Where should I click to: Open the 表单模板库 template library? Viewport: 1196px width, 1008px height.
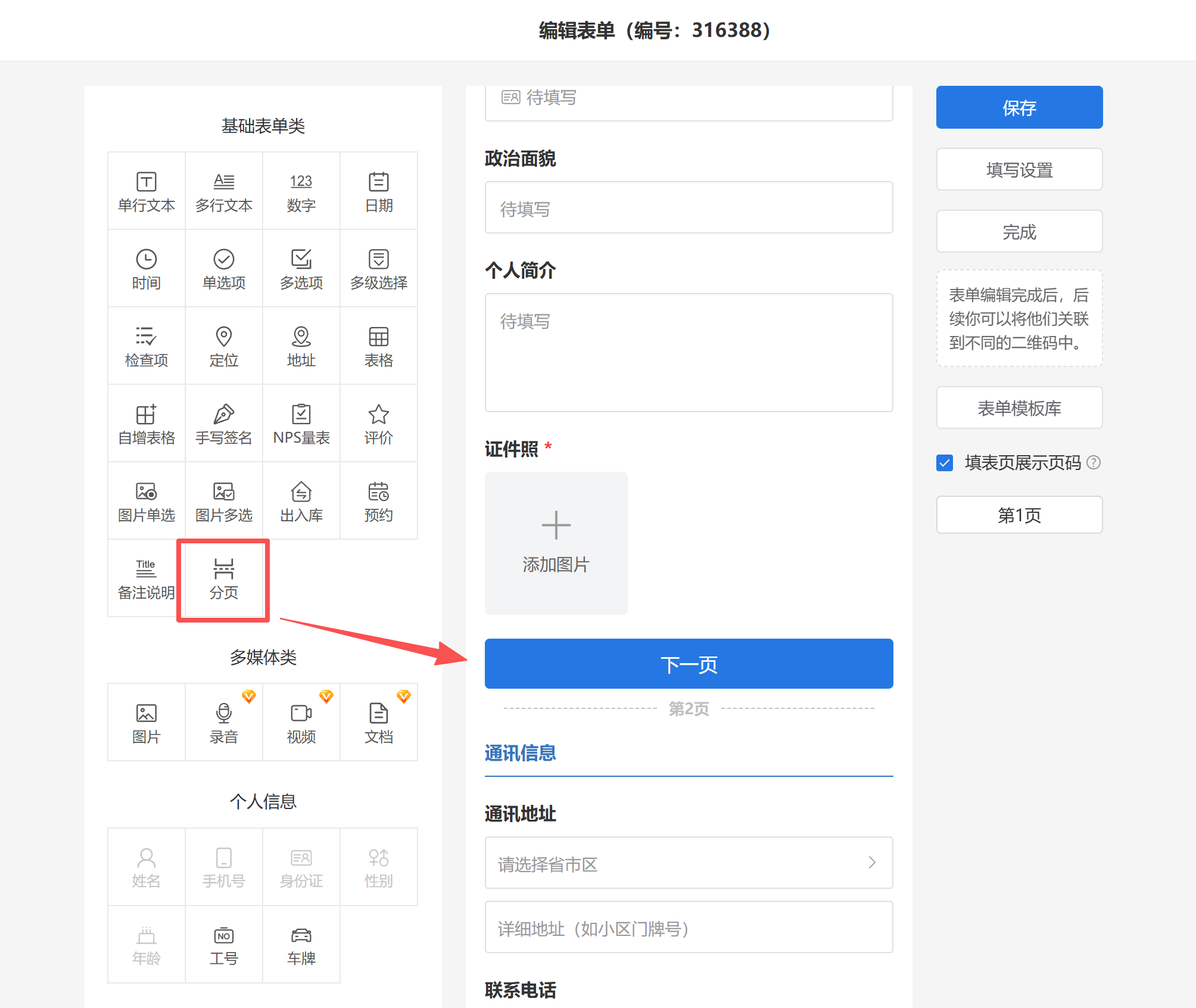[1019, 408]
